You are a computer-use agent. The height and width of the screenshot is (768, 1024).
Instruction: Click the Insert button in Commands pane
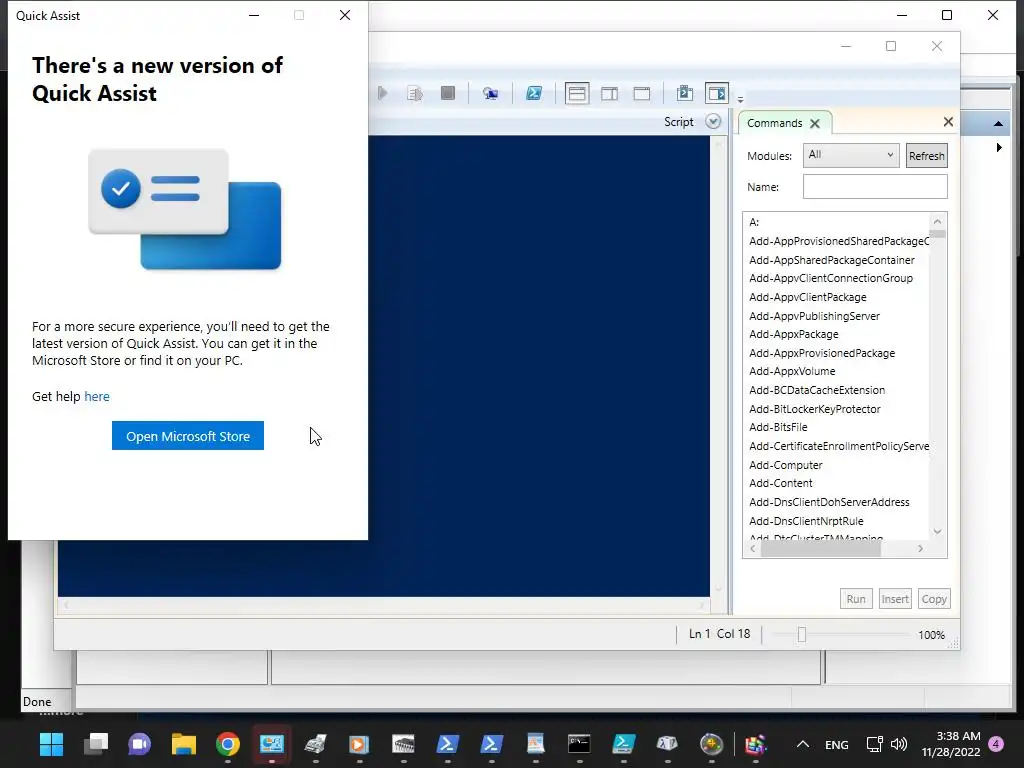coord(895,599)
